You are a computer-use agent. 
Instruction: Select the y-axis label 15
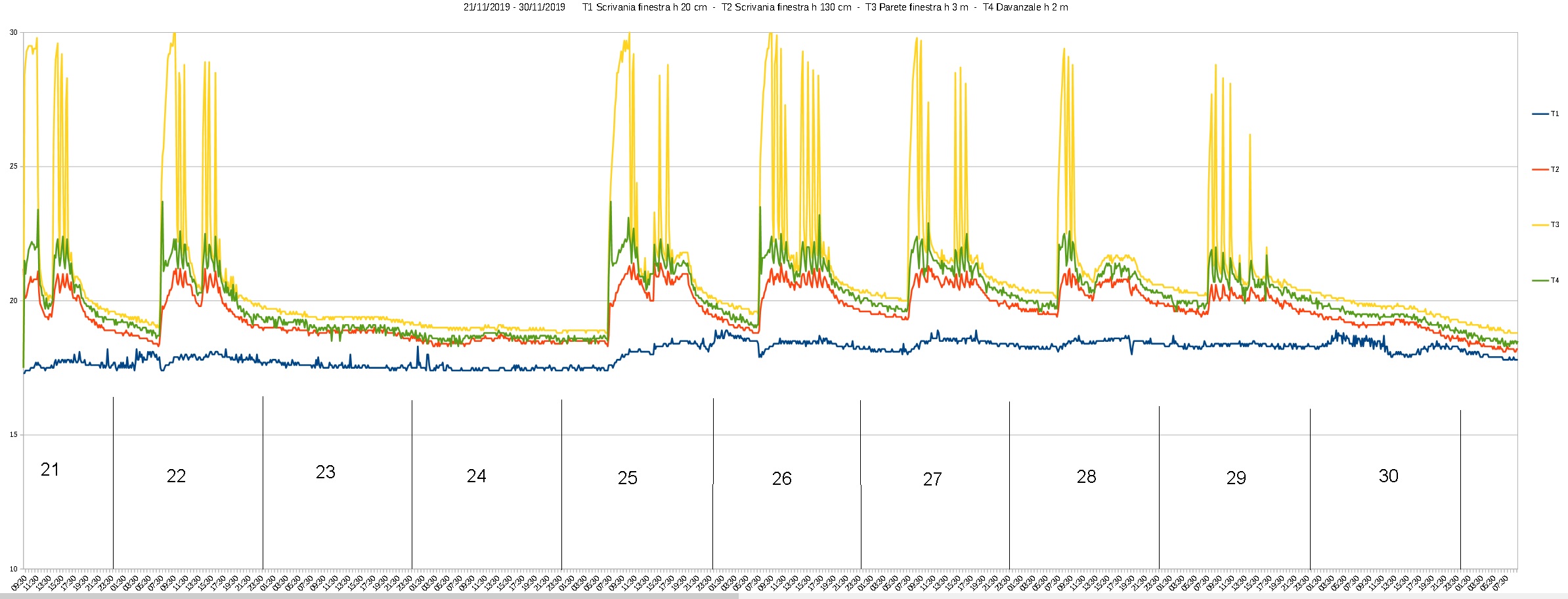13,435
